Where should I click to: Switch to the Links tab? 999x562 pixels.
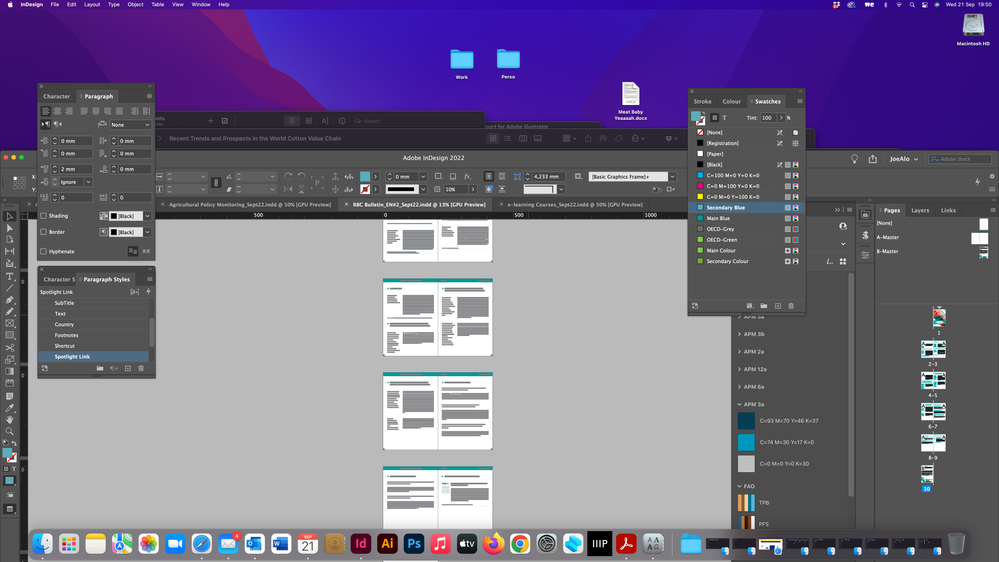[x=948, y=210]
